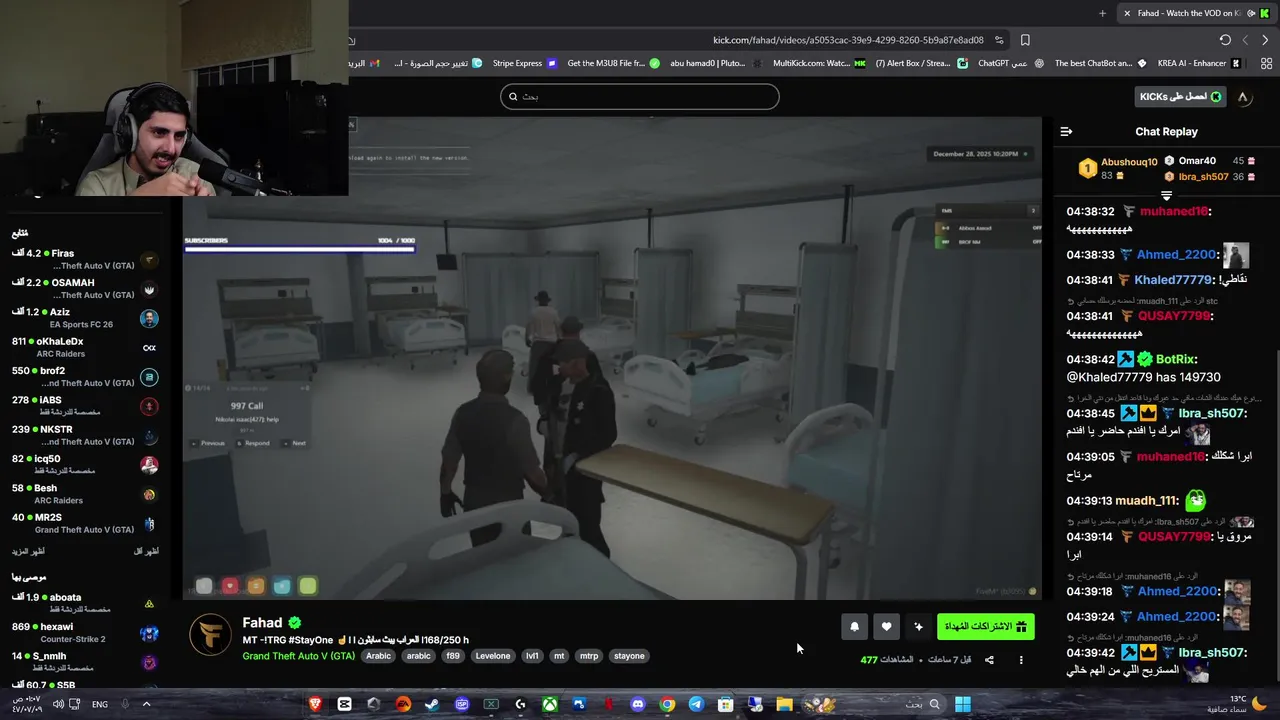Click the taskbar volume icon
The width and height of the screenshot is (1280, 720).
[x=58, y=704]
